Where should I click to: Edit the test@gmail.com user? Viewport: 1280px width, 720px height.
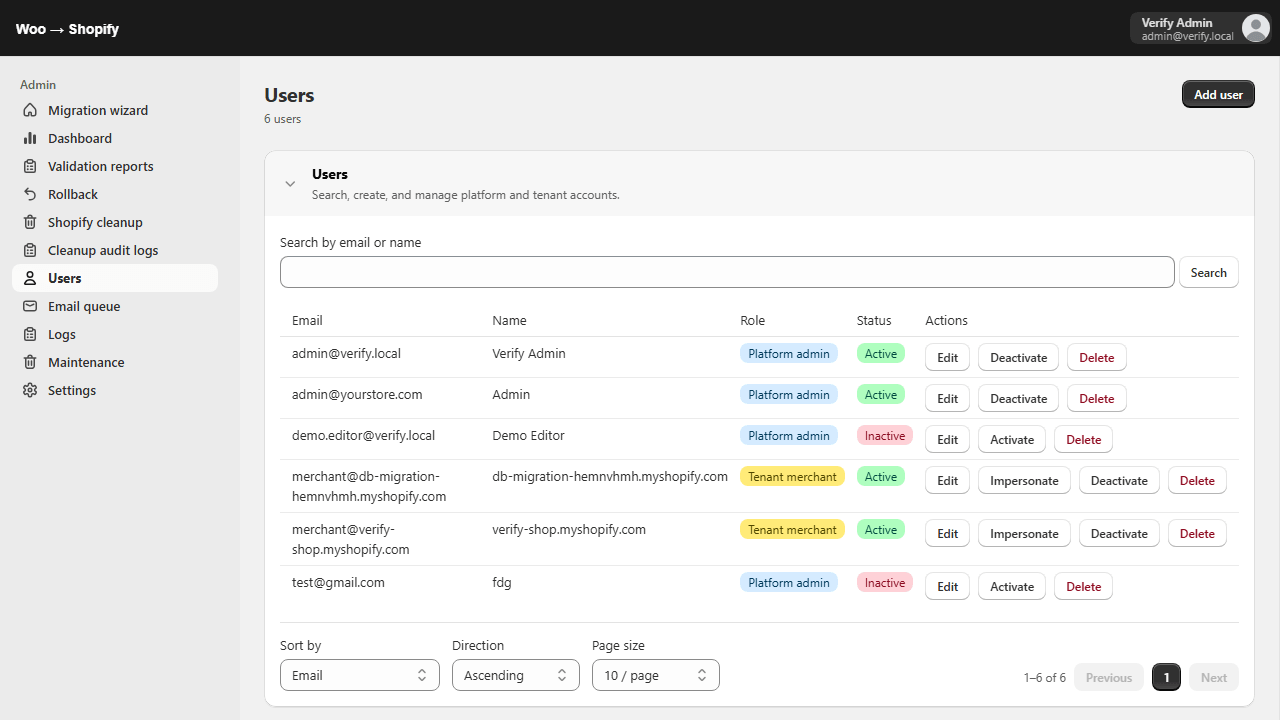947,586
